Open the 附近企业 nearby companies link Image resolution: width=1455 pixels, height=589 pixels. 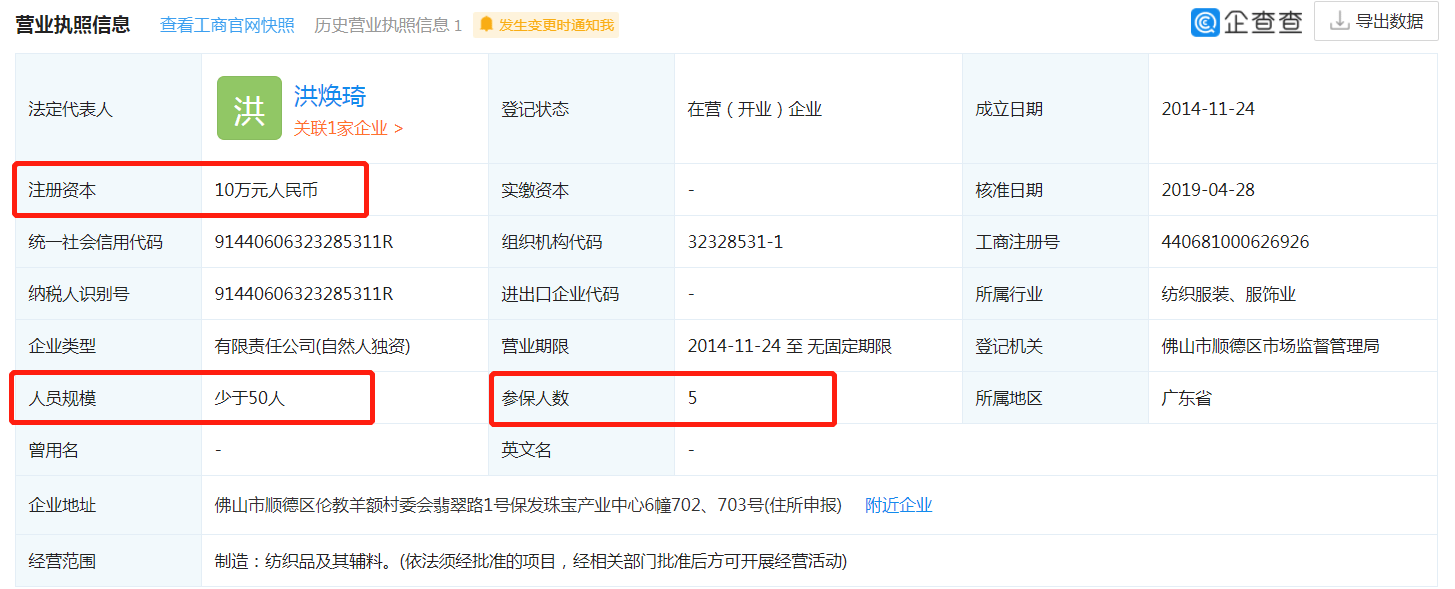(x=898, y=505)
